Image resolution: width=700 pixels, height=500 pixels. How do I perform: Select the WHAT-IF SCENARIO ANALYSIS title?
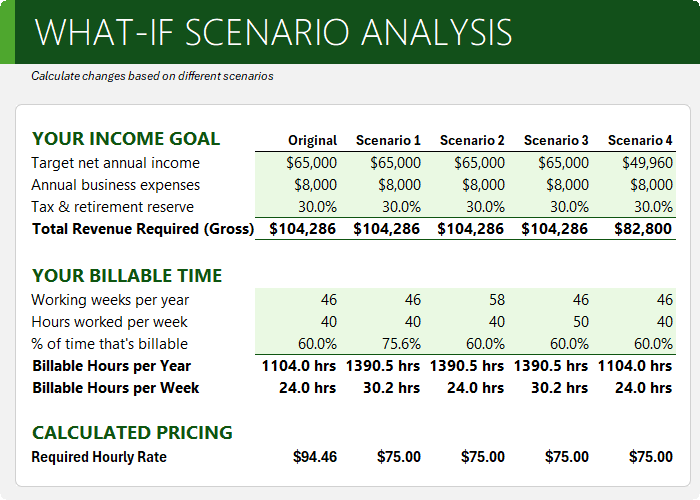tap(273, 32)
